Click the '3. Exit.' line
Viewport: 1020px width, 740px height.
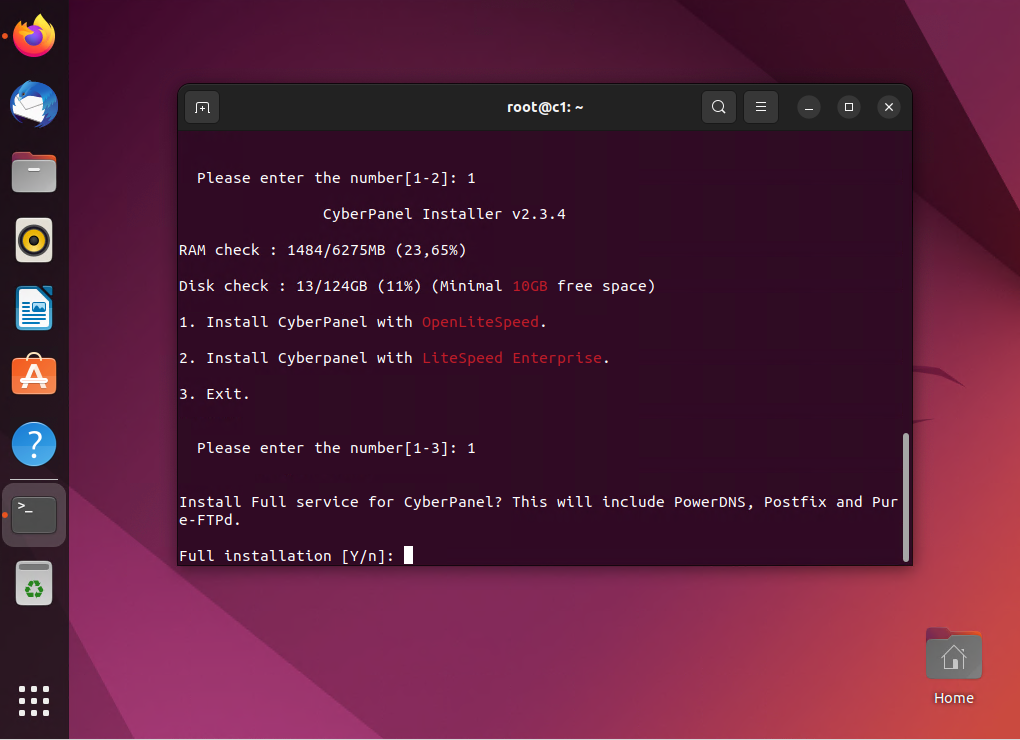click(x=214, y=394)
